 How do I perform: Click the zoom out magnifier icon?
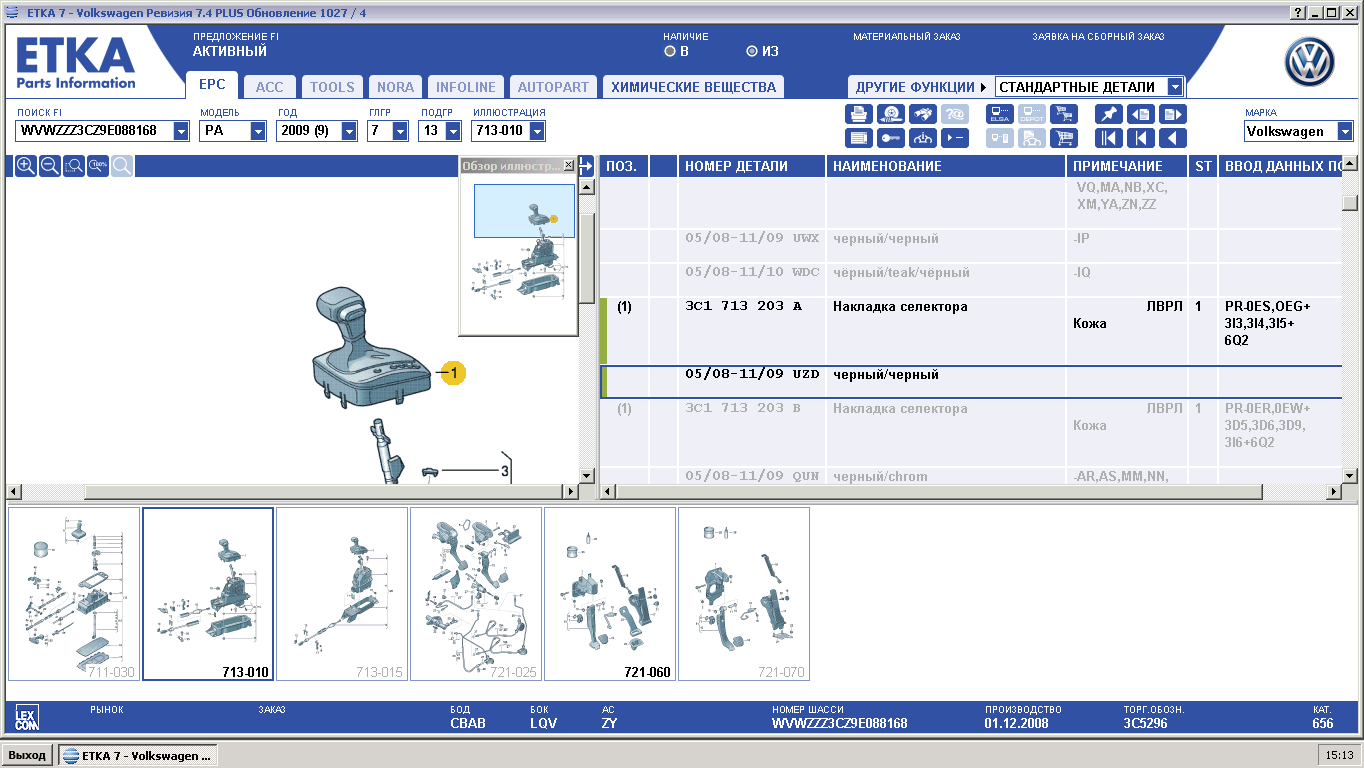coord(50,166)
